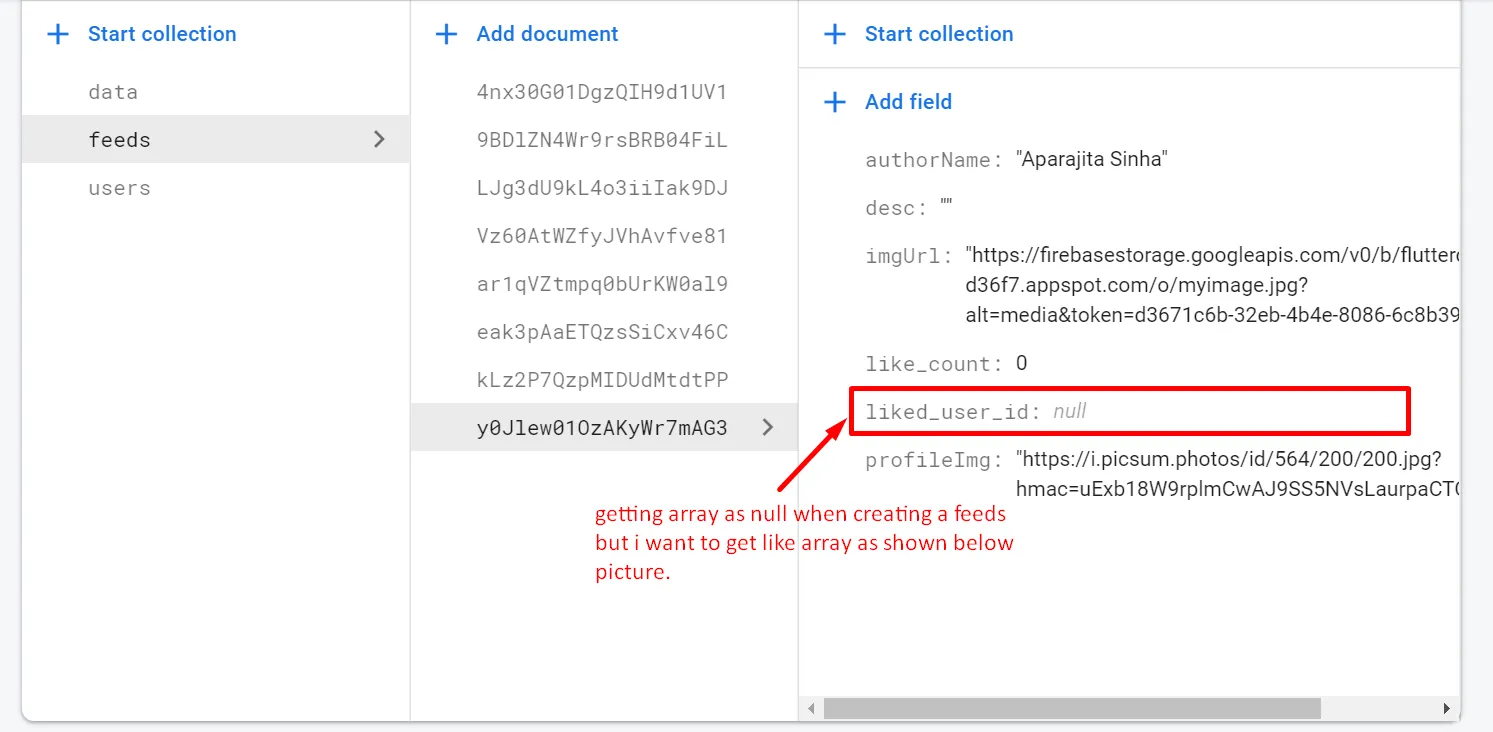Screen dimensions: 1493x732
Task: Click the imgUrl field label
Action: [909, 256]
